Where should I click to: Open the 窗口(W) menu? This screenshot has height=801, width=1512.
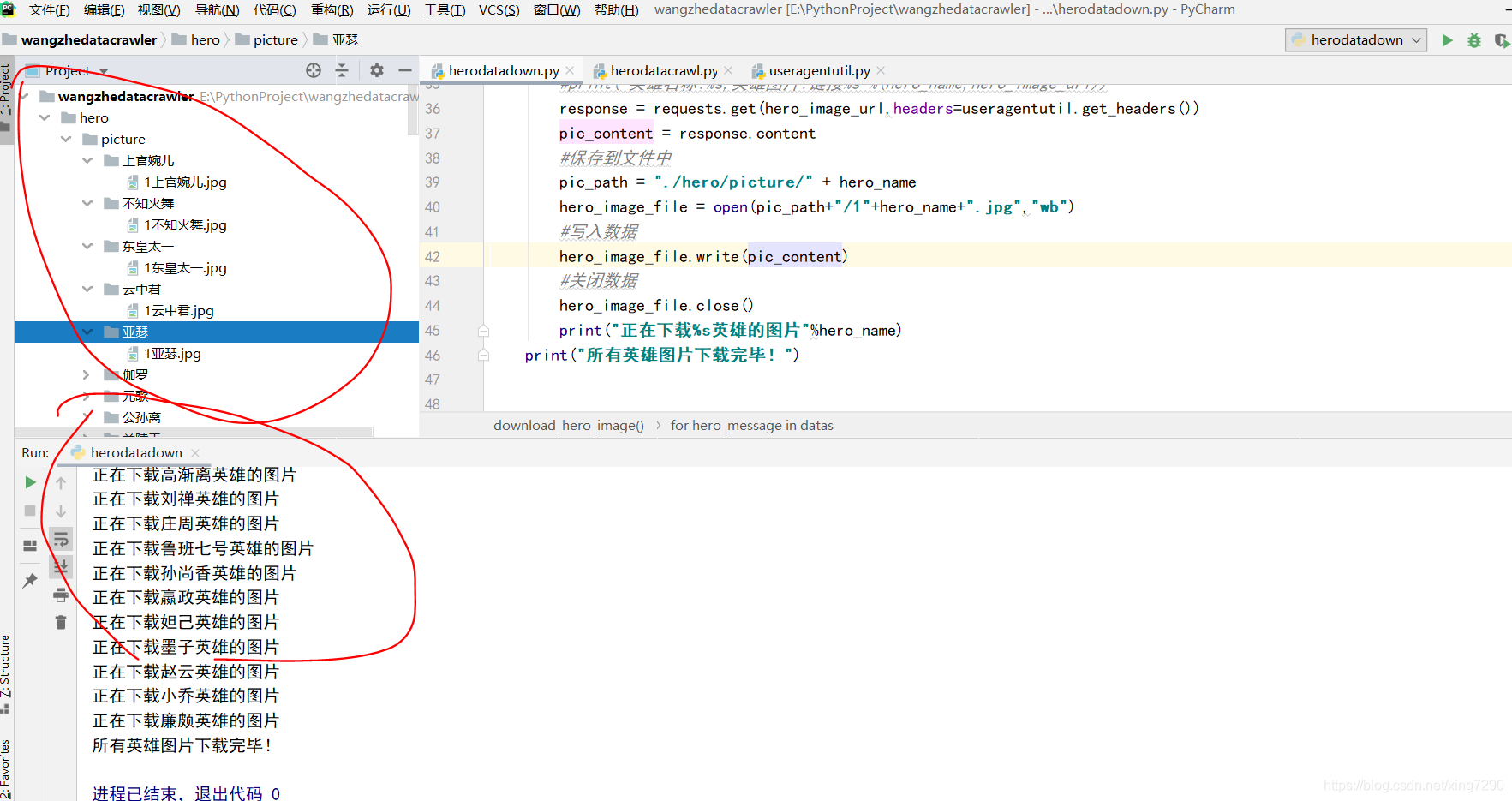click(x=557, y=10)
